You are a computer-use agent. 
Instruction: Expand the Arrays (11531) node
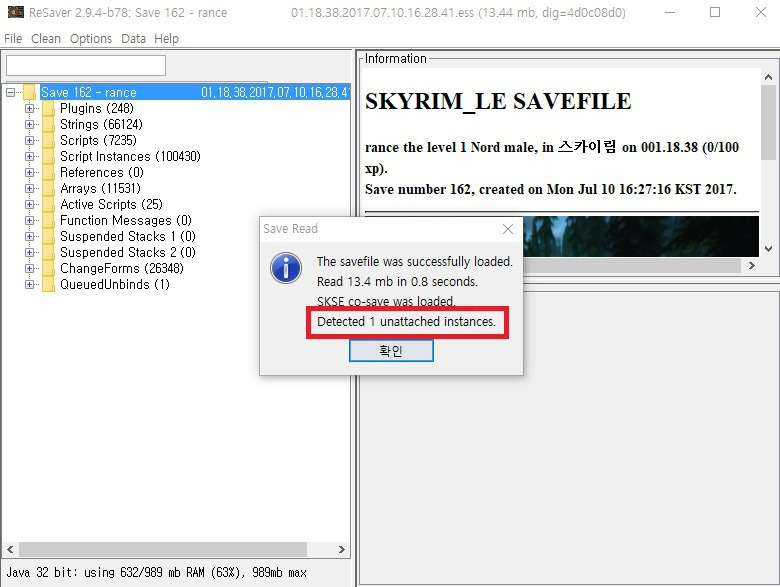tap(29, 189)
